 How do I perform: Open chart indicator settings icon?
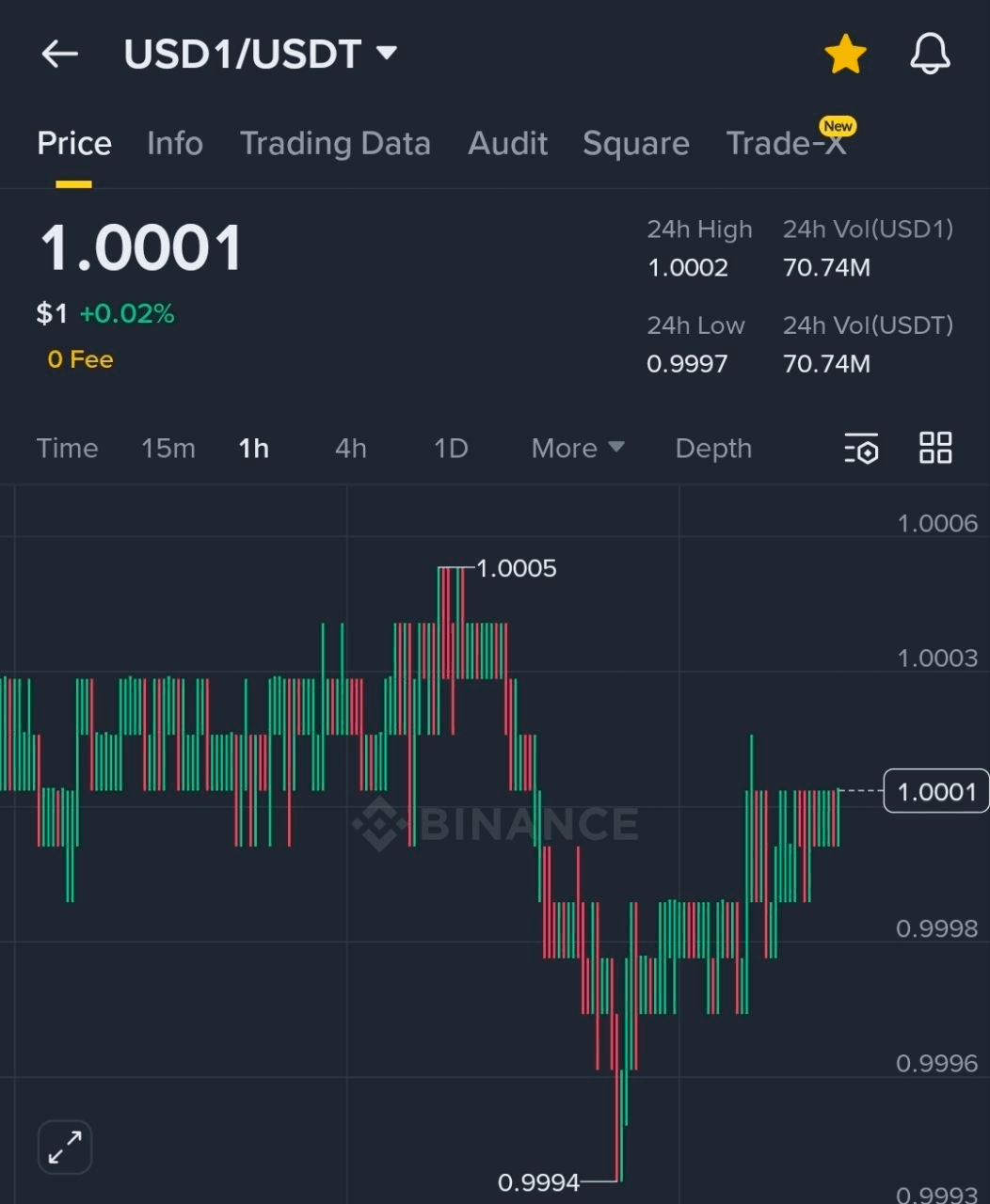(x=861, y=449)
